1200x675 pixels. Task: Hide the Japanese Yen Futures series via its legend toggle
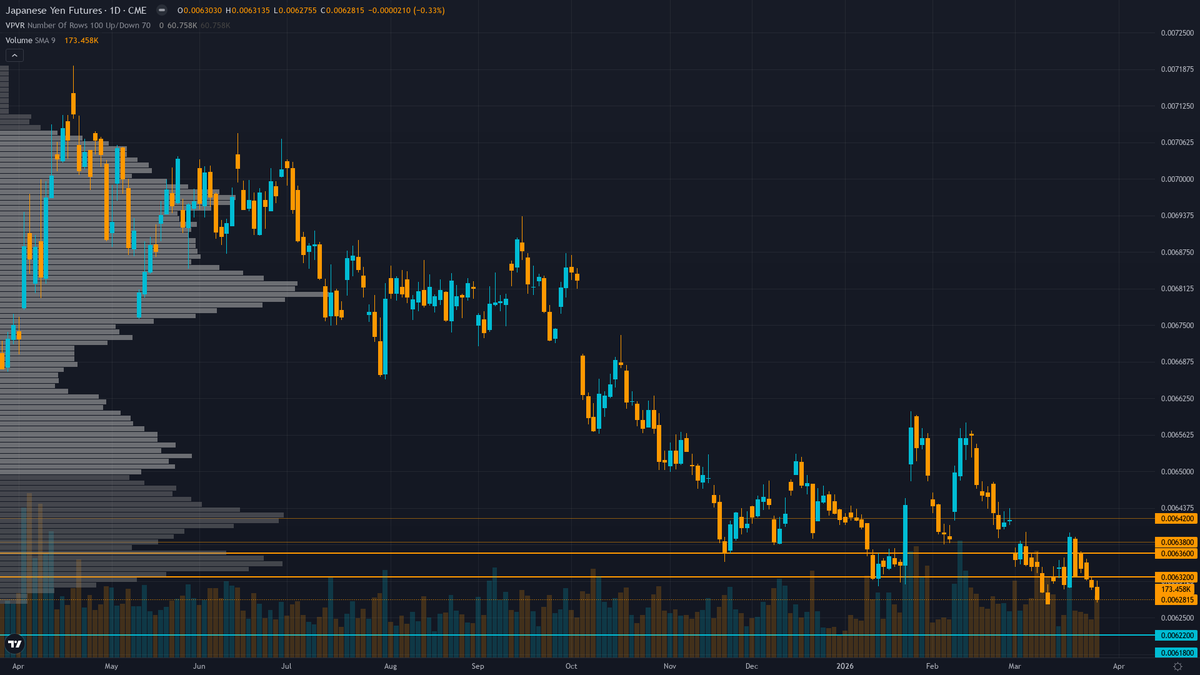tap(162, 10)
